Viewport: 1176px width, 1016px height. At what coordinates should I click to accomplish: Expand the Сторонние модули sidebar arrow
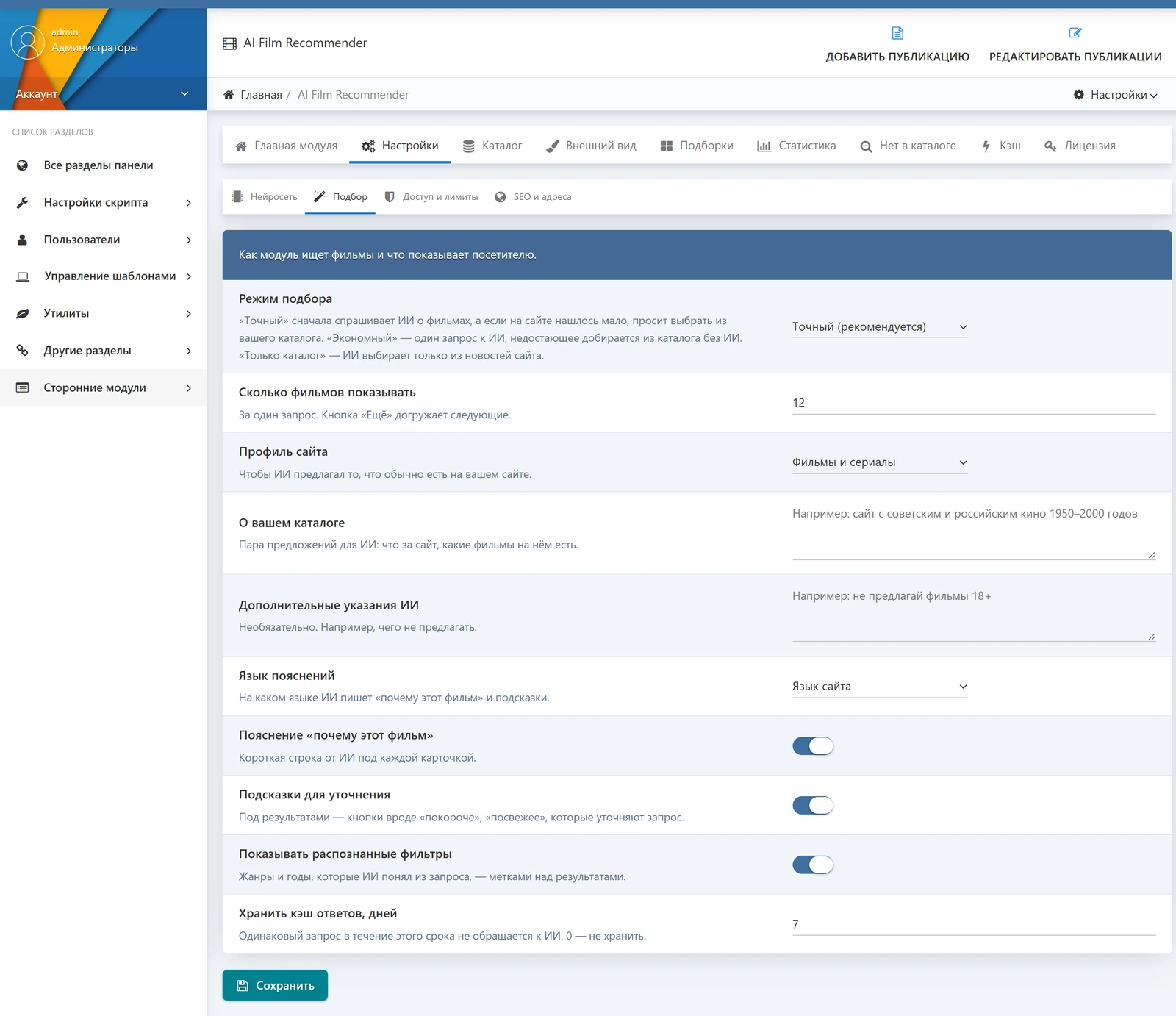189,388
